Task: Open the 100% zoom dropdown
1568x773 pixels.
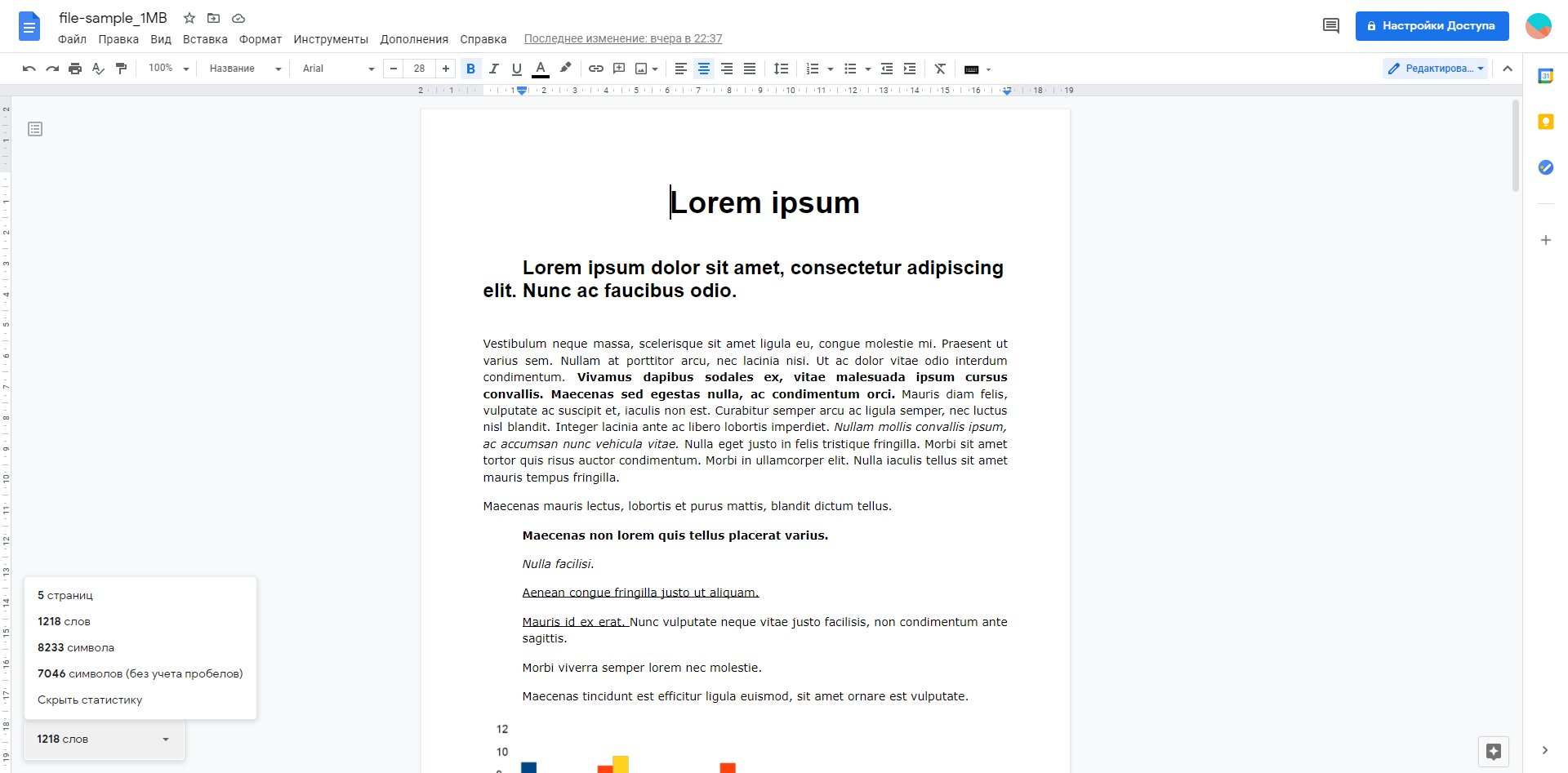Action: coord(168,69)
